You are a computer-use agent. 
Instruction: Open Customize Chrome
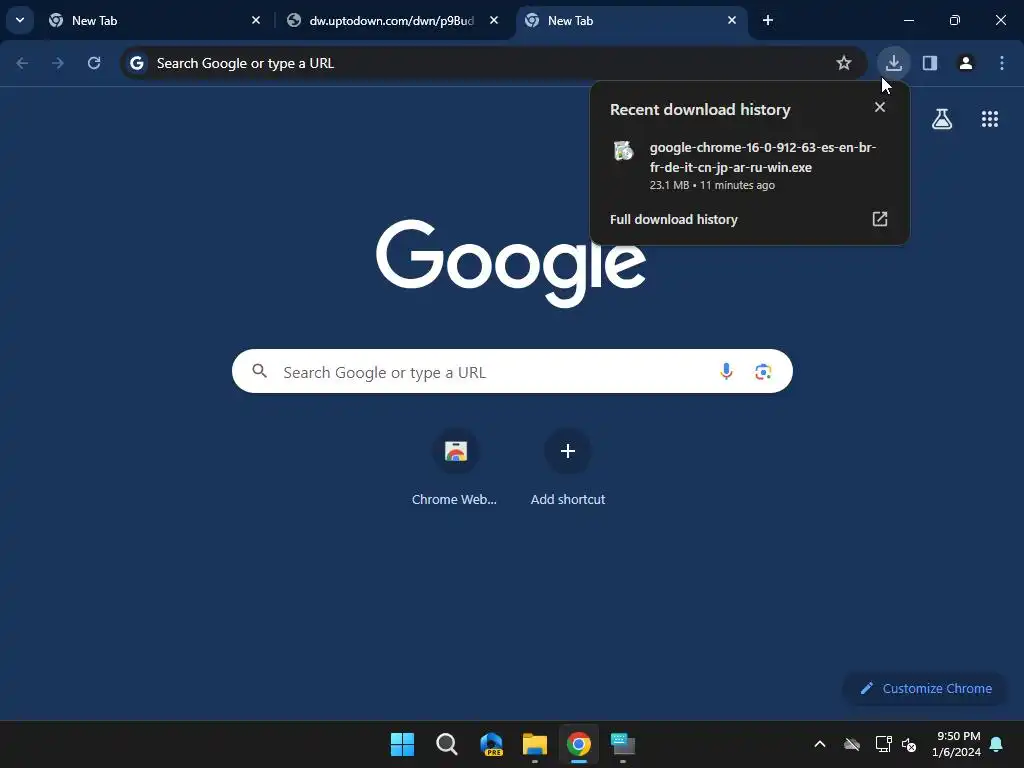coord(926,688)
